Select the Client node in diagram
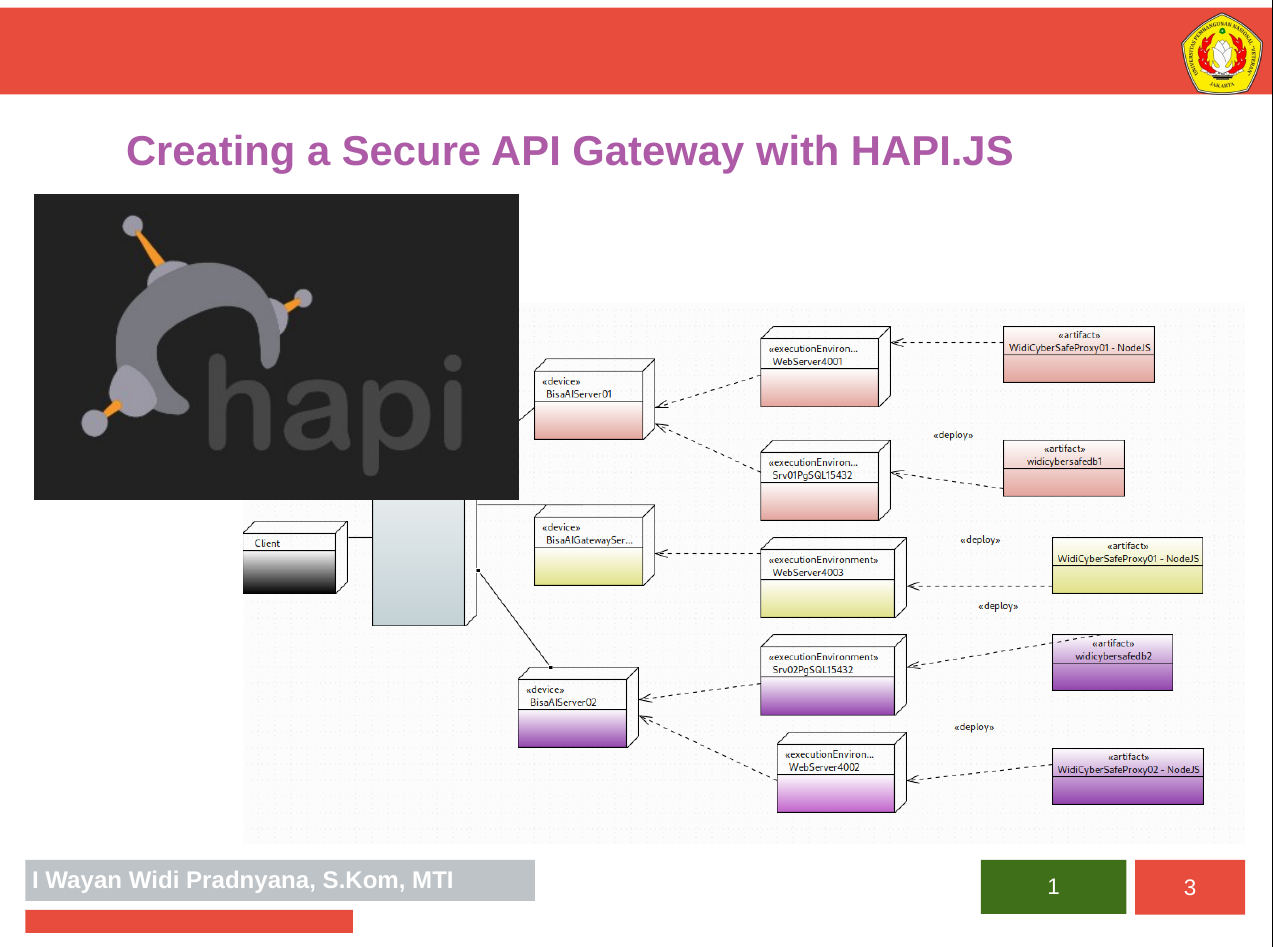1273x947 pixels. point(295,558)
